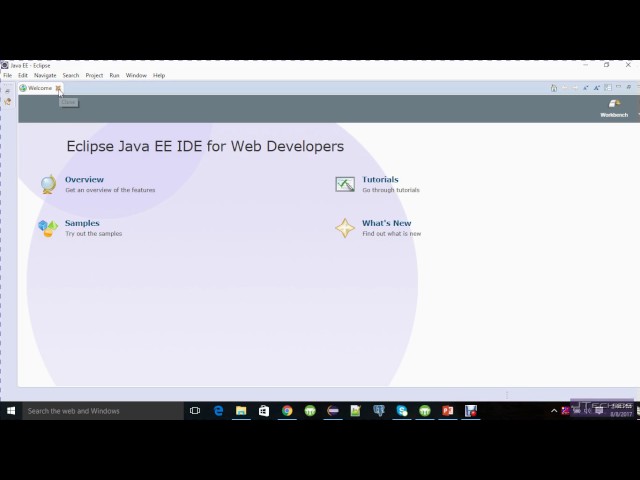Select the Welcome tab
640x480 pixels.
point(40,88)
